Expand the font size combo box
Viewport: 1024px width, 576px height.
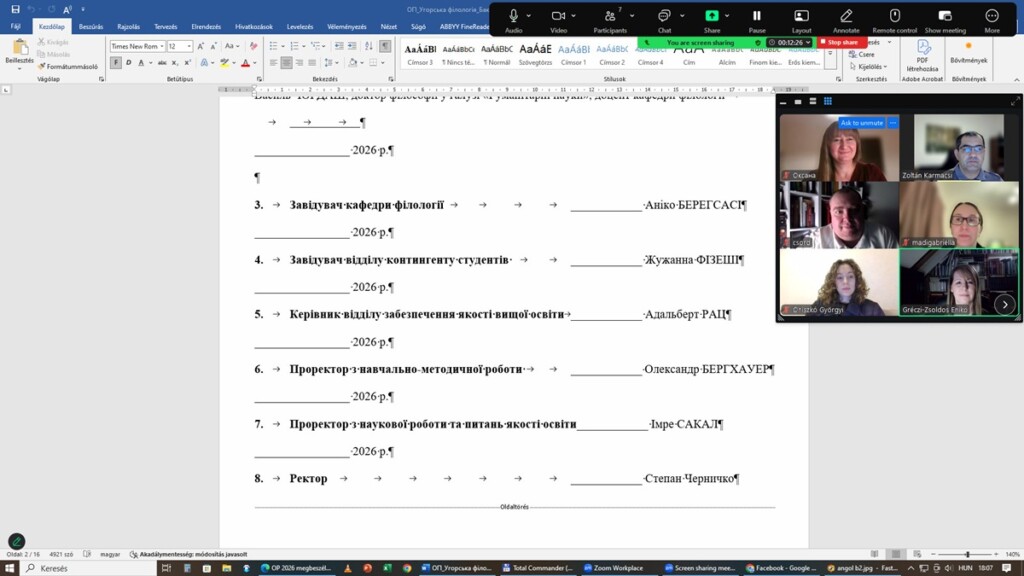tap(188, 46)
